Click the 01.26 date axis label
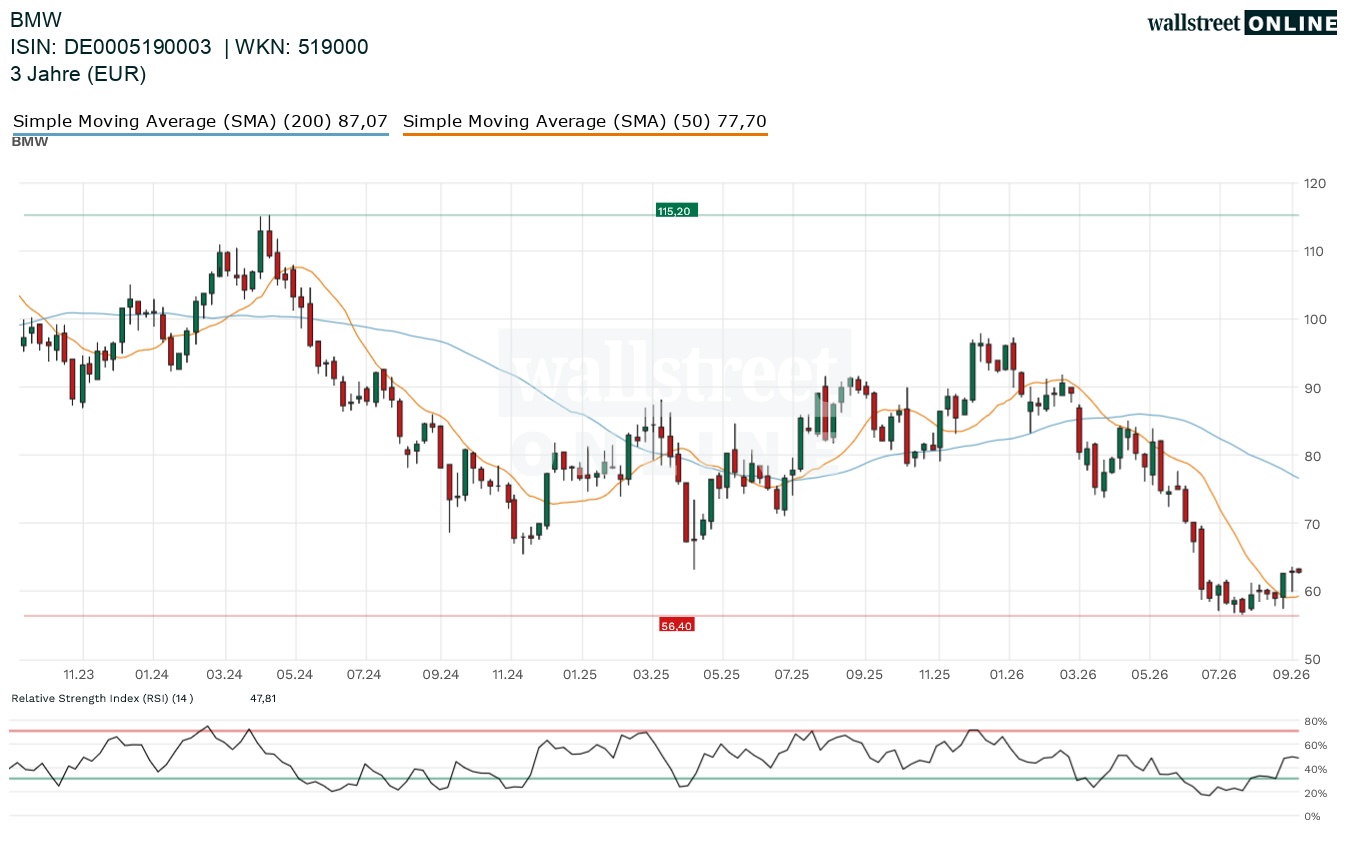Viewport: 1349px width, 843px height. [x=1007, y=675]
